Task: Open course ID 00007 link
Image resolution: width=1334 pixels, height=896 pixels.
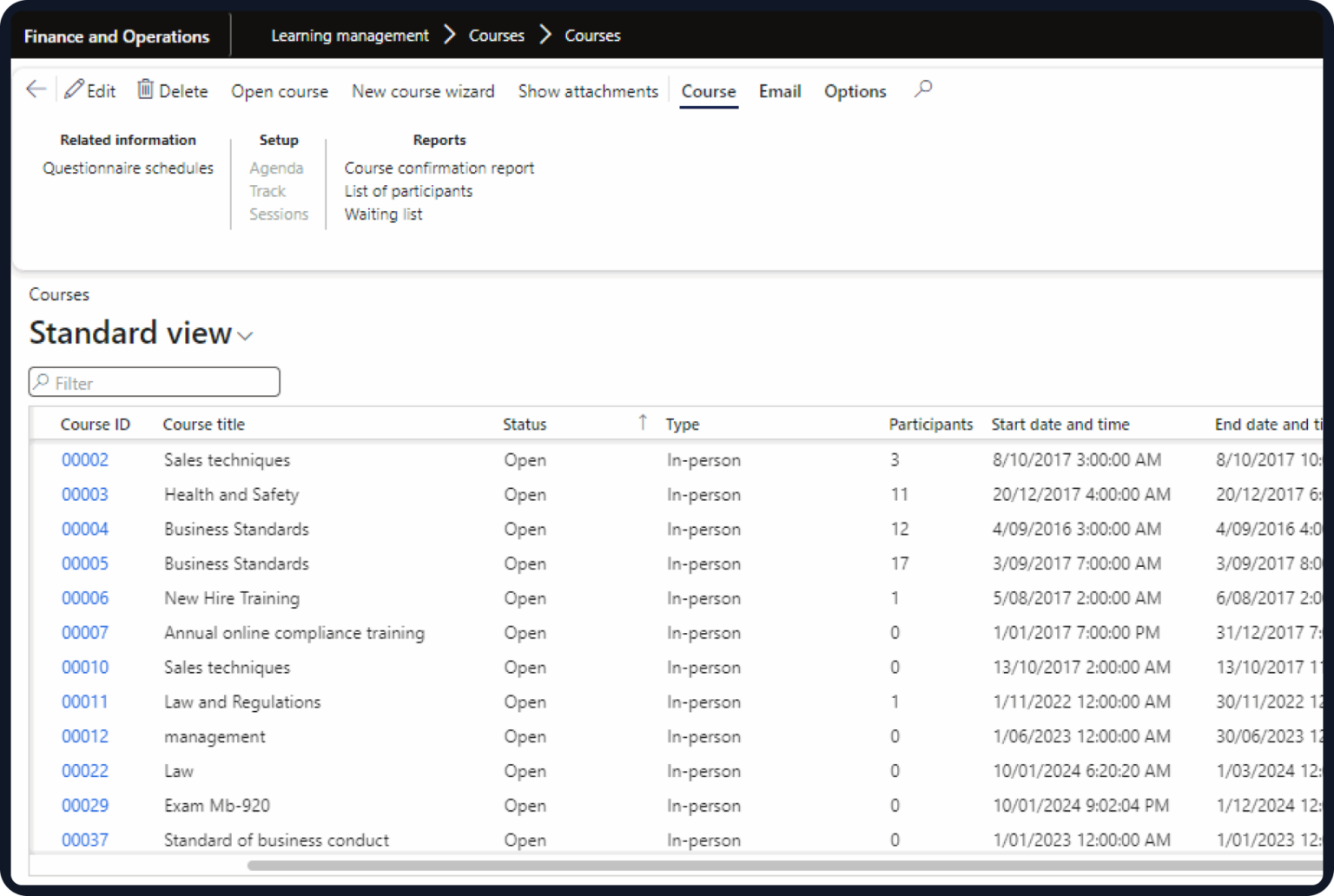Action: 85,633
